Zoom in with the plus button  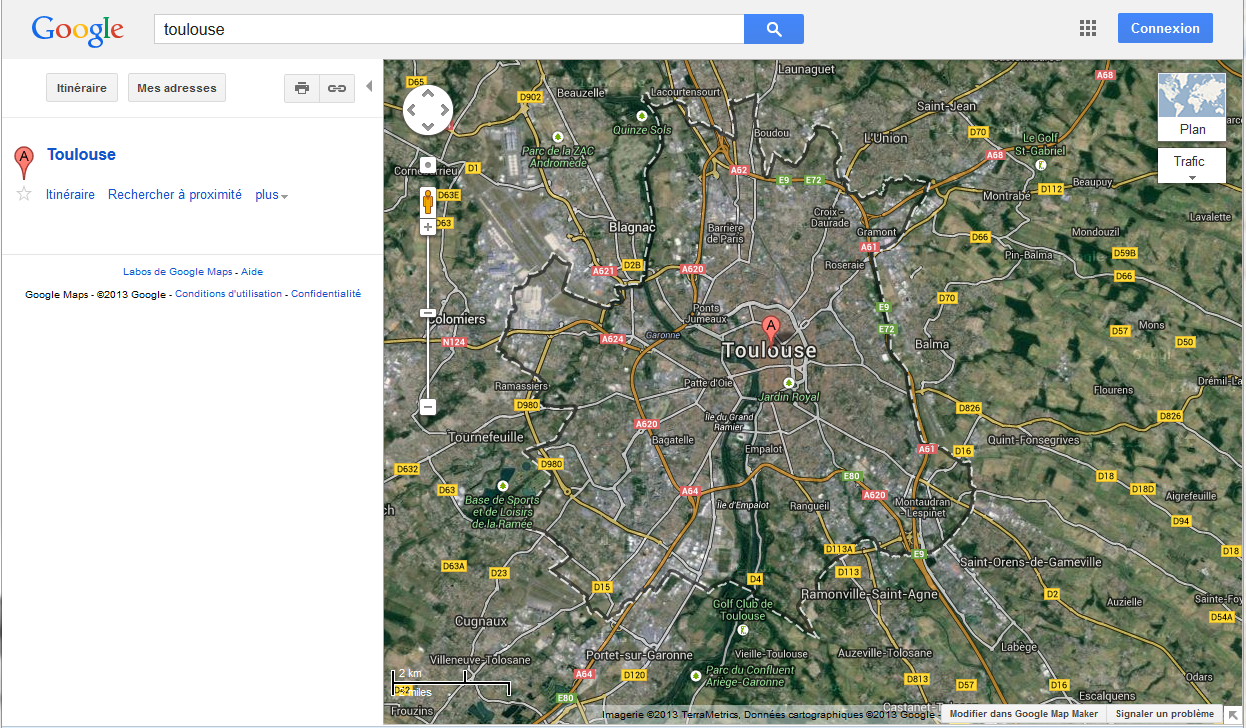(x=428, y=227)
